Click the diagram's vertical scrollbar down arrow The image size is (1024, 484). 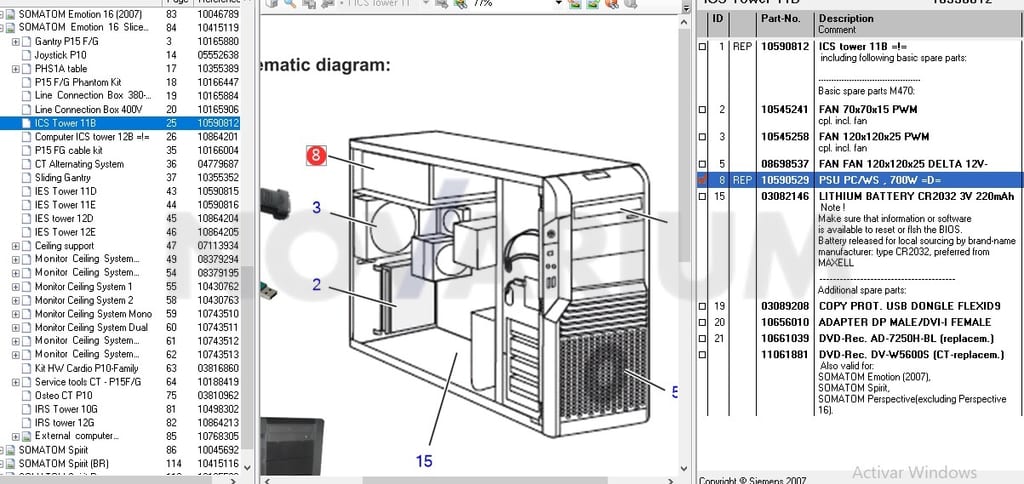[685, 468]
